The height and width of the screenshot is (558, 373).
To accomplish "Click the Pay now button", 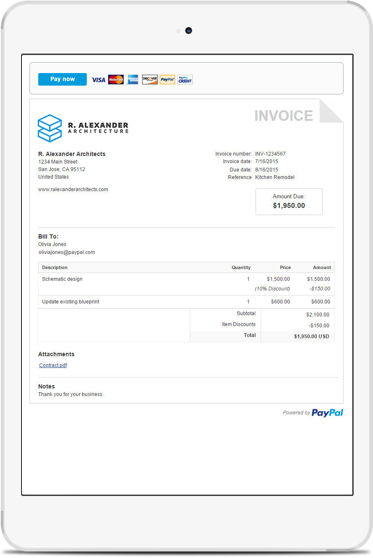I will [62, 79].
